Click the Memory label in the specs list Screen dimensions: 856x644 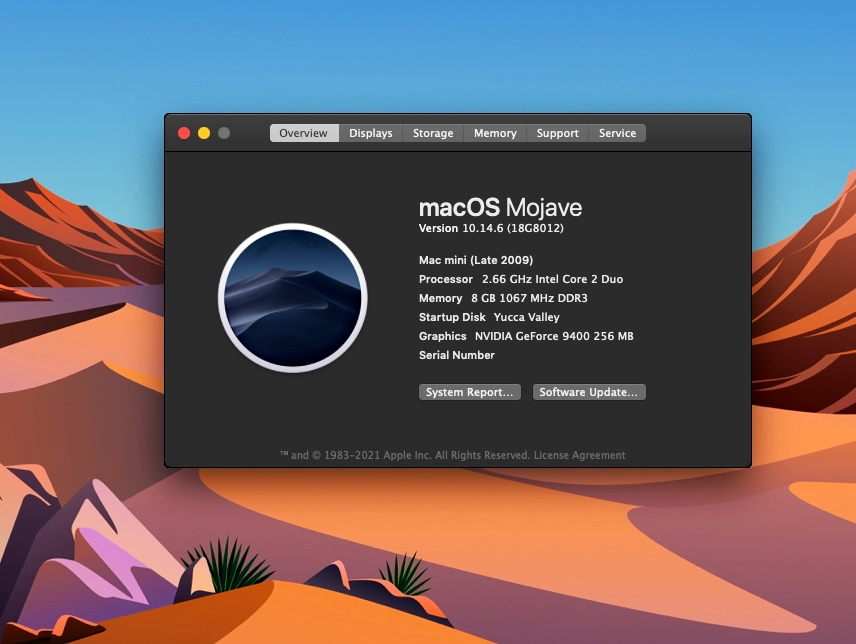(x=441, y=298)
